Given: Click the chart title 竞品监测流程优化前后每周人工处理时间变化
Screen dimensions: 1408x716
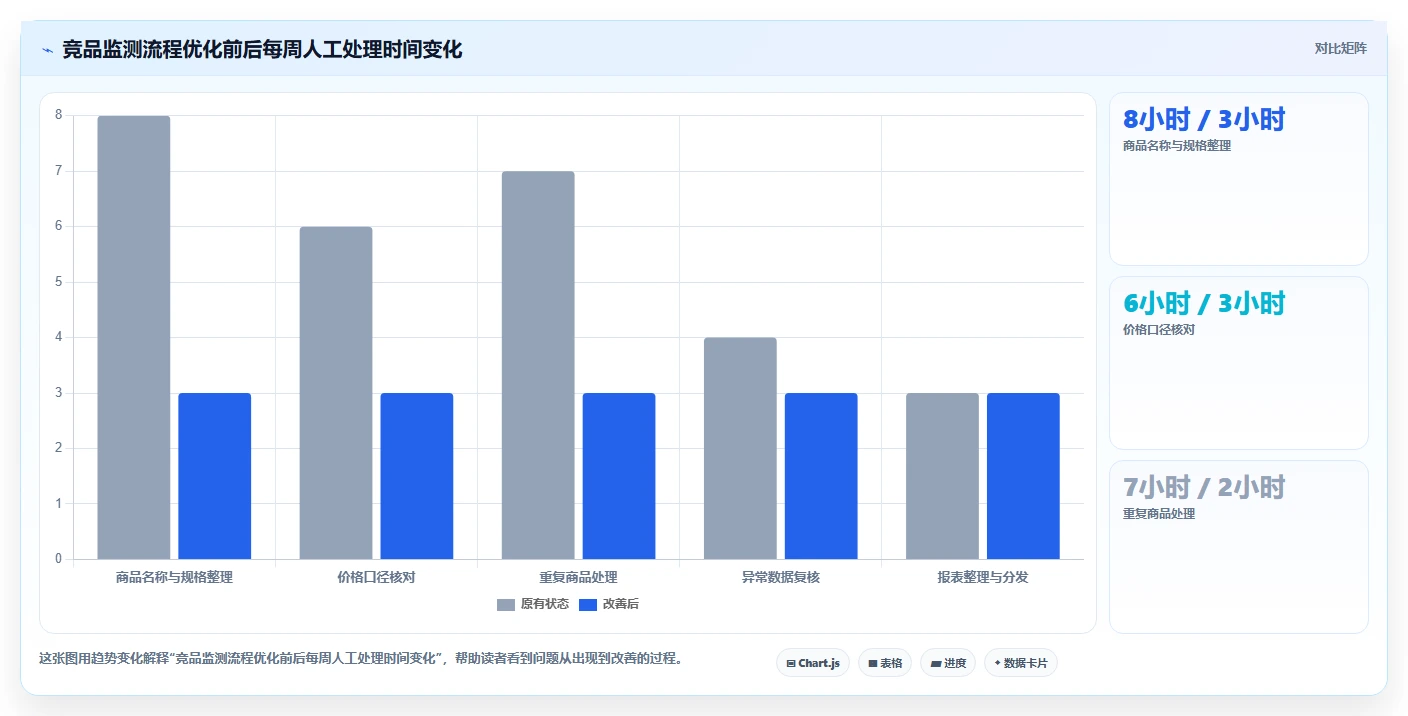Looking at the screenshot, I should point(262,50).
